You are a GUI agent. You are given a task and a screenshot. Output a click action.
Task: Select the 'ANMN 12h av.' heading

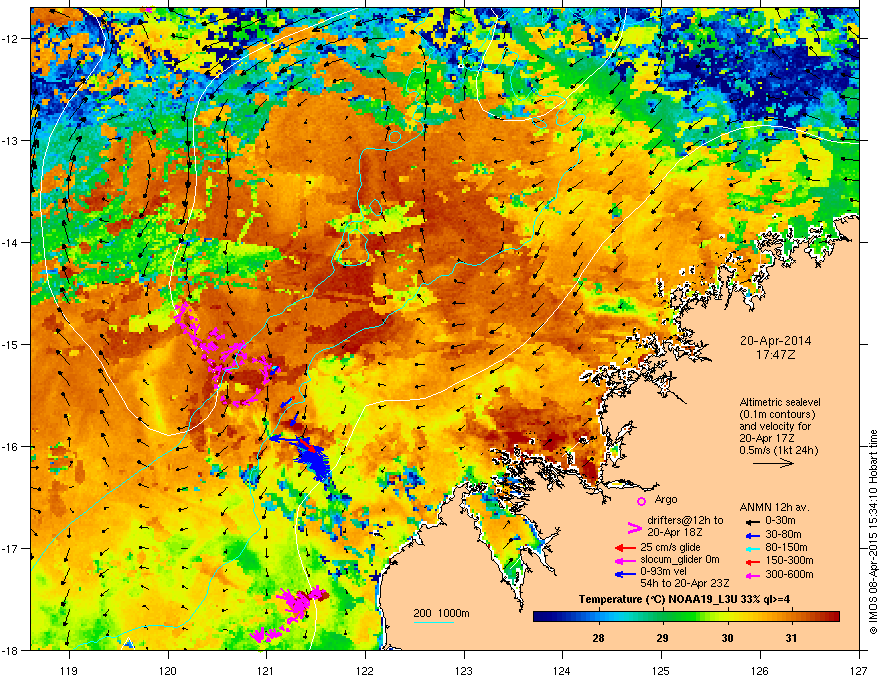point(774,507)
